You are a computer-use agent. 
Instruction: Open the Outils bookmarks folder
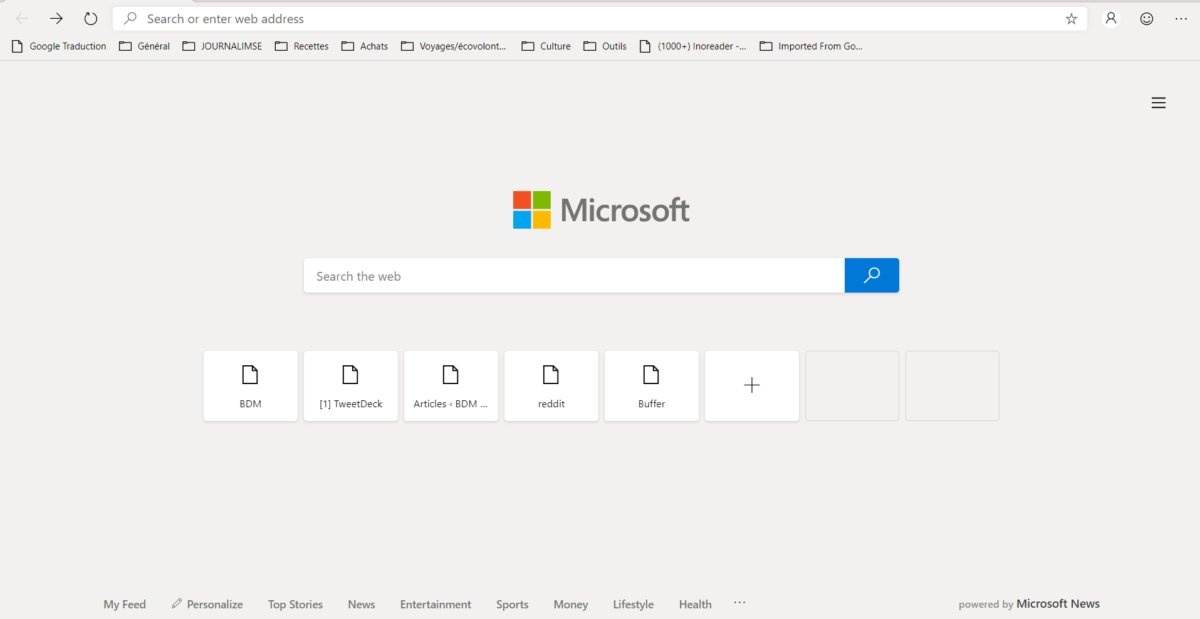click(x=605, y=46)
